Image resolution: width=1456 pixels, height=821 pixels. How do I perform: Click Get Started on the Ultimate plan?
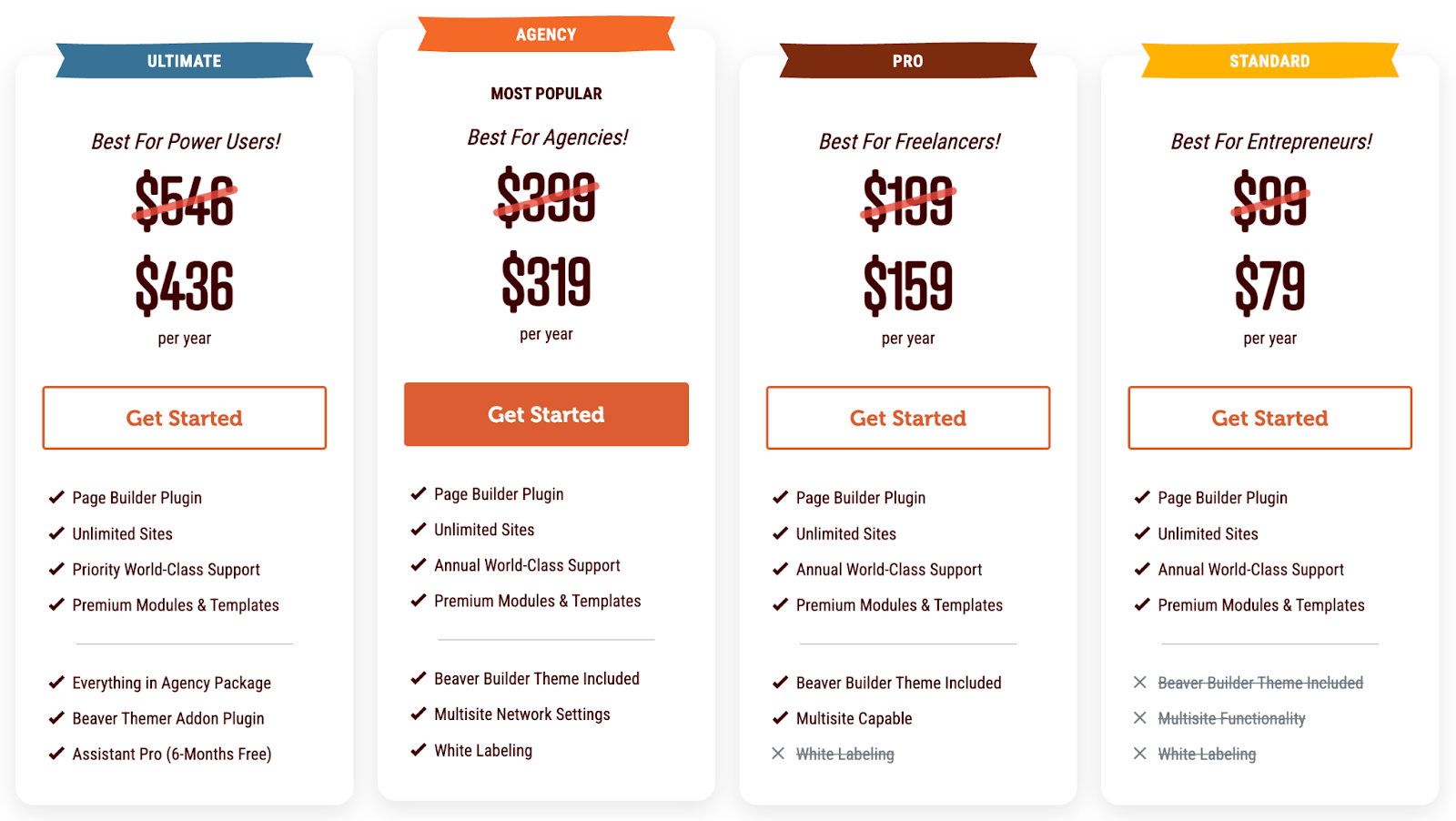(184, 418)
